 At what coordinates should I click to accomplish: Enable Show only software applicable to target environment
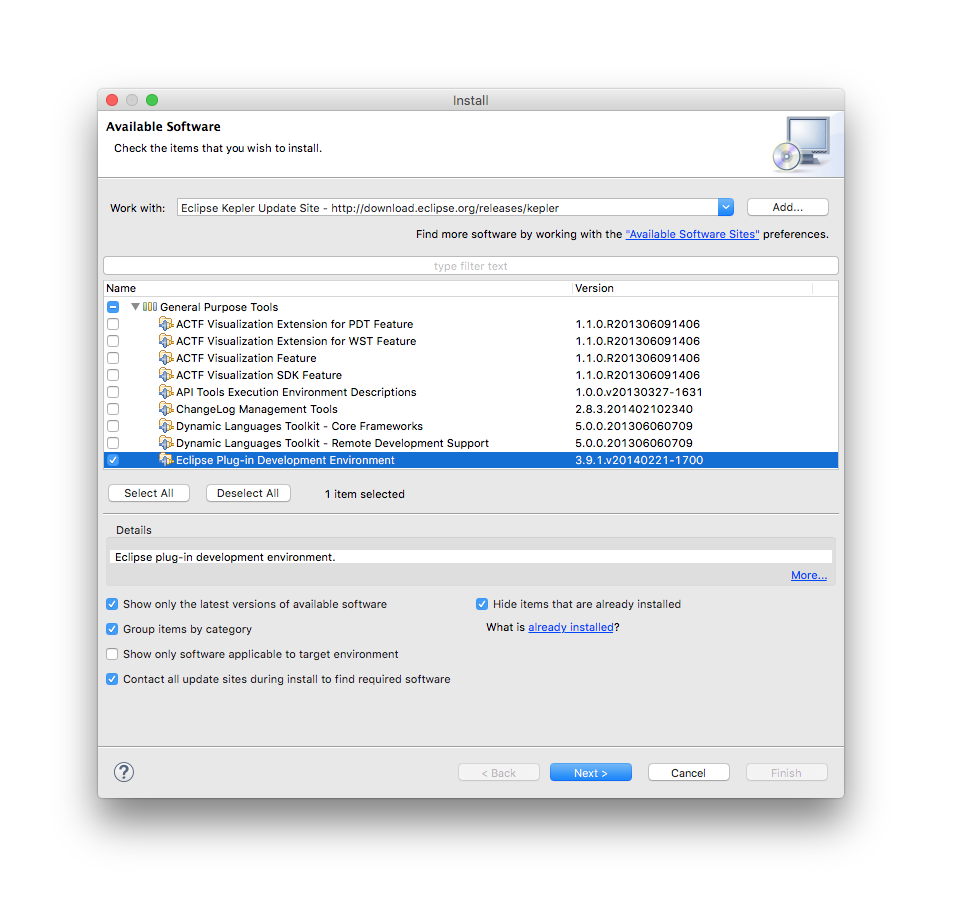(112, 654)
